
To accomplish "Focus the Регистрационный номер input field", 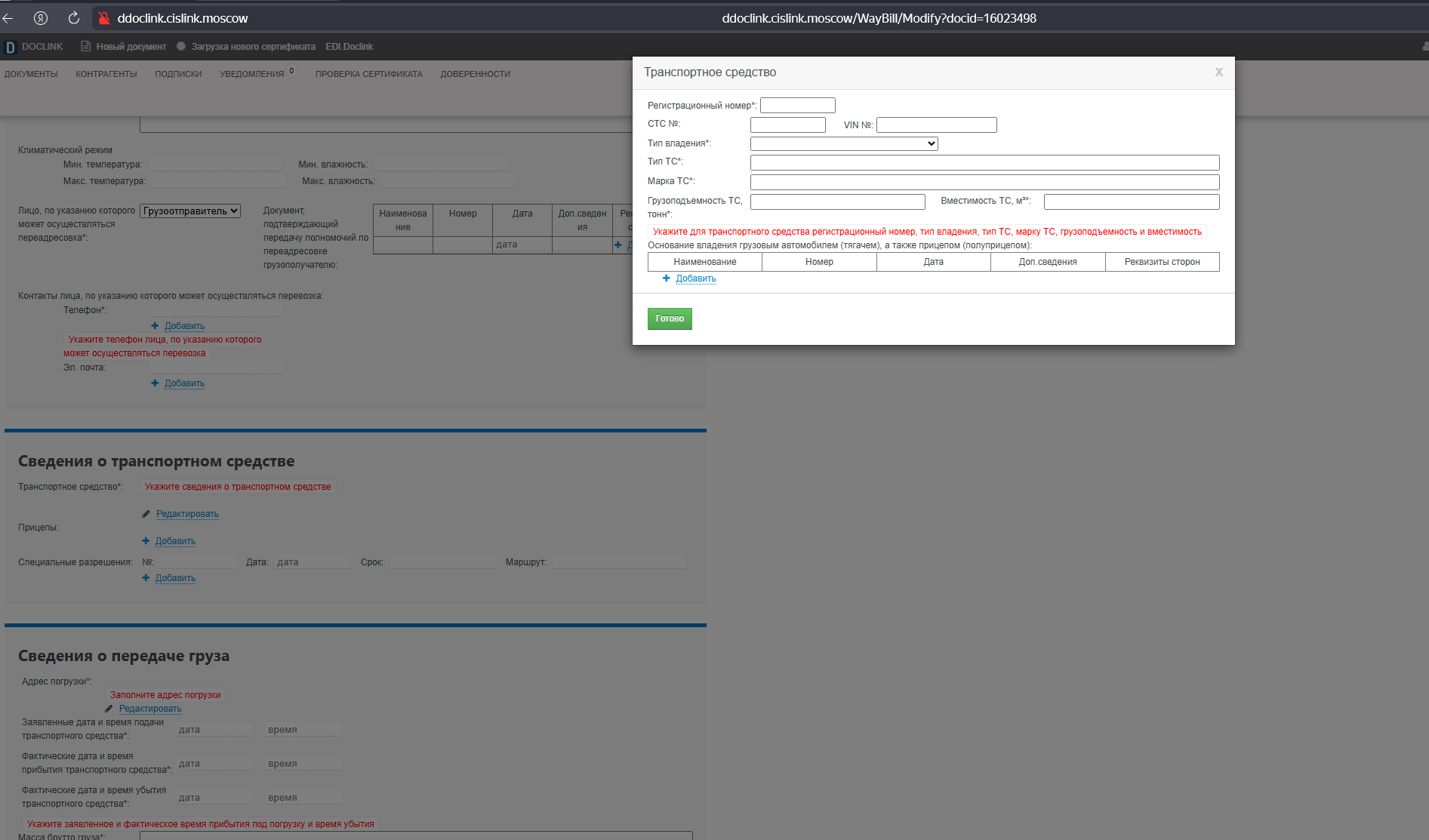I will click(798, 106).
